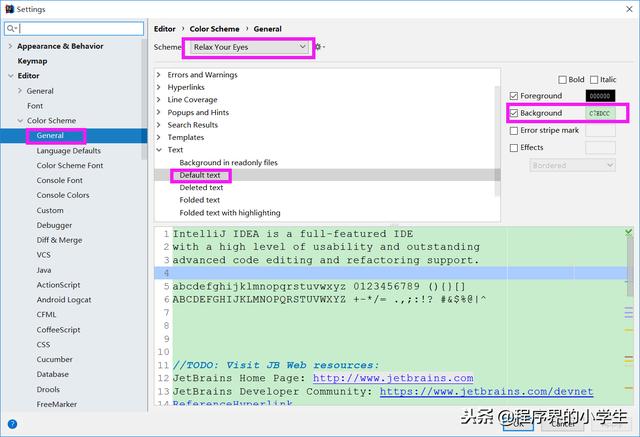
Task: Select CSS color scheme page
Action: (43, 344)
